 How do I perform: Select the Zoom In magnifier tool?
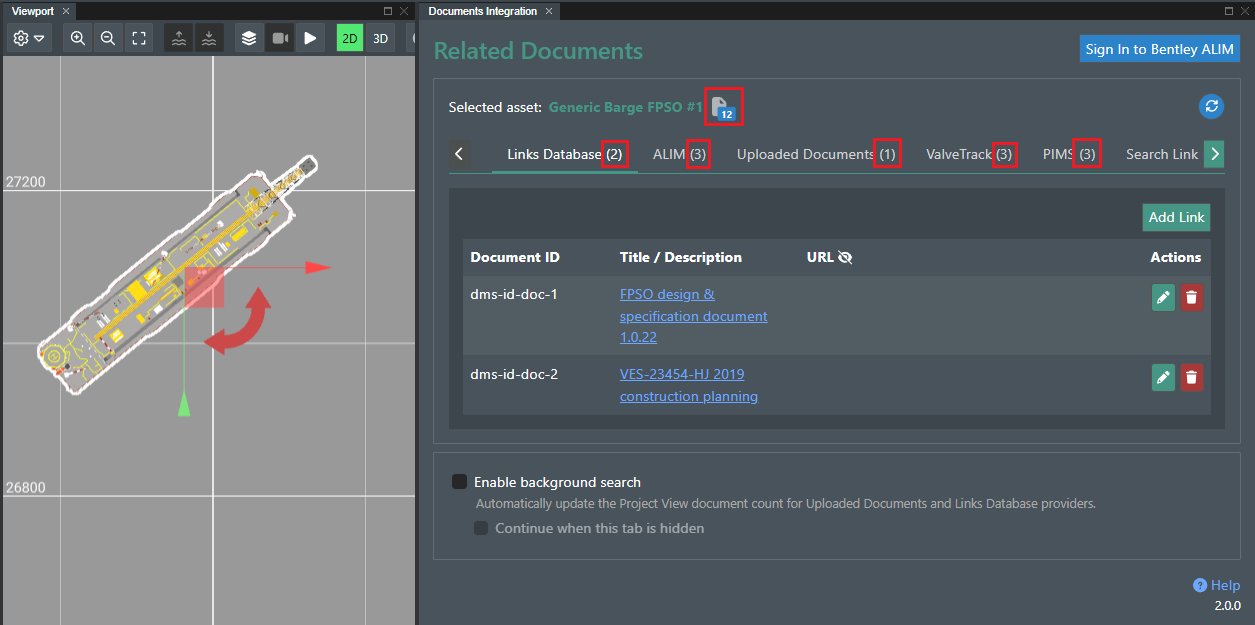click(x=77, y=37)
